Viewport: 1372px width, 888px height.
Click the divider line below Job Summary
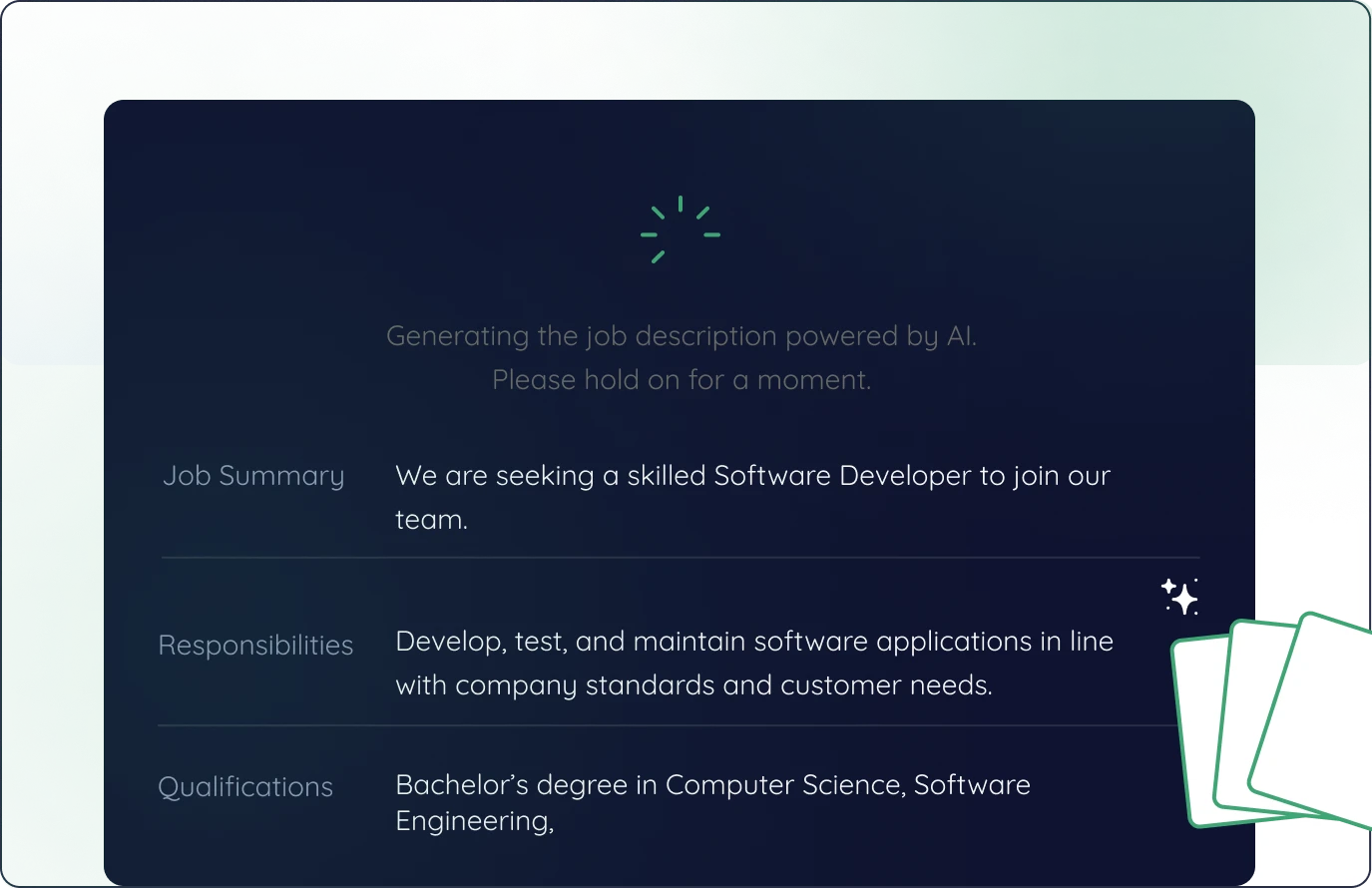[679, 557]
